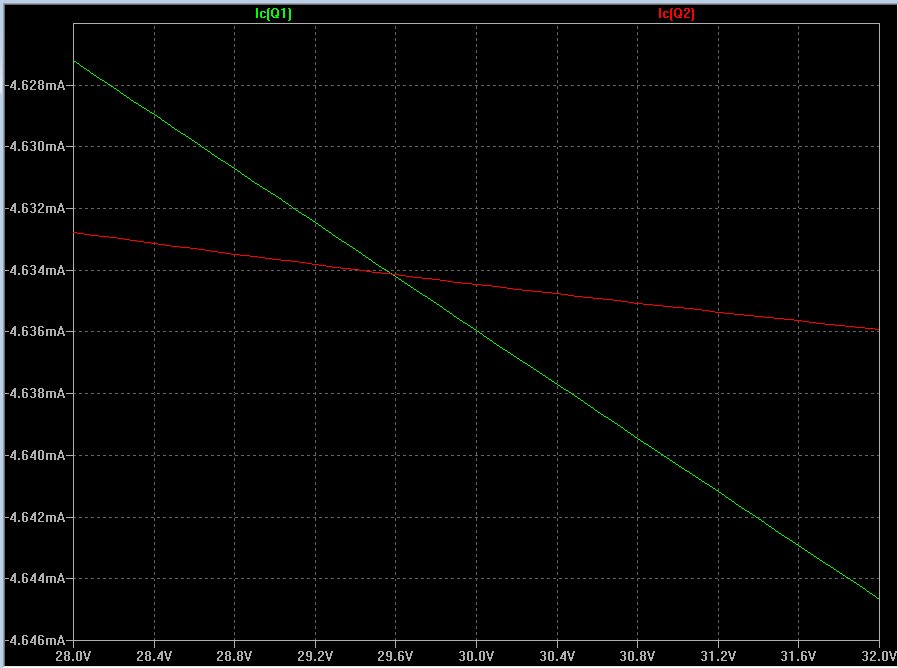Click the 30.8V horizontal axis label
Image resolution: width=898 pixels, height=668 pixels.
click(637, 656)
